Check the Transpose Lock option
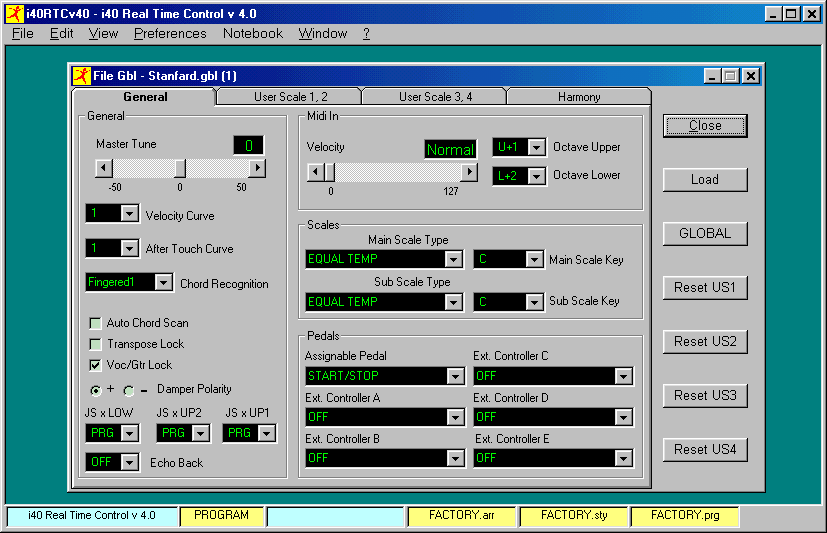This screenshot has height=533, width=827. tap(96, 344)
